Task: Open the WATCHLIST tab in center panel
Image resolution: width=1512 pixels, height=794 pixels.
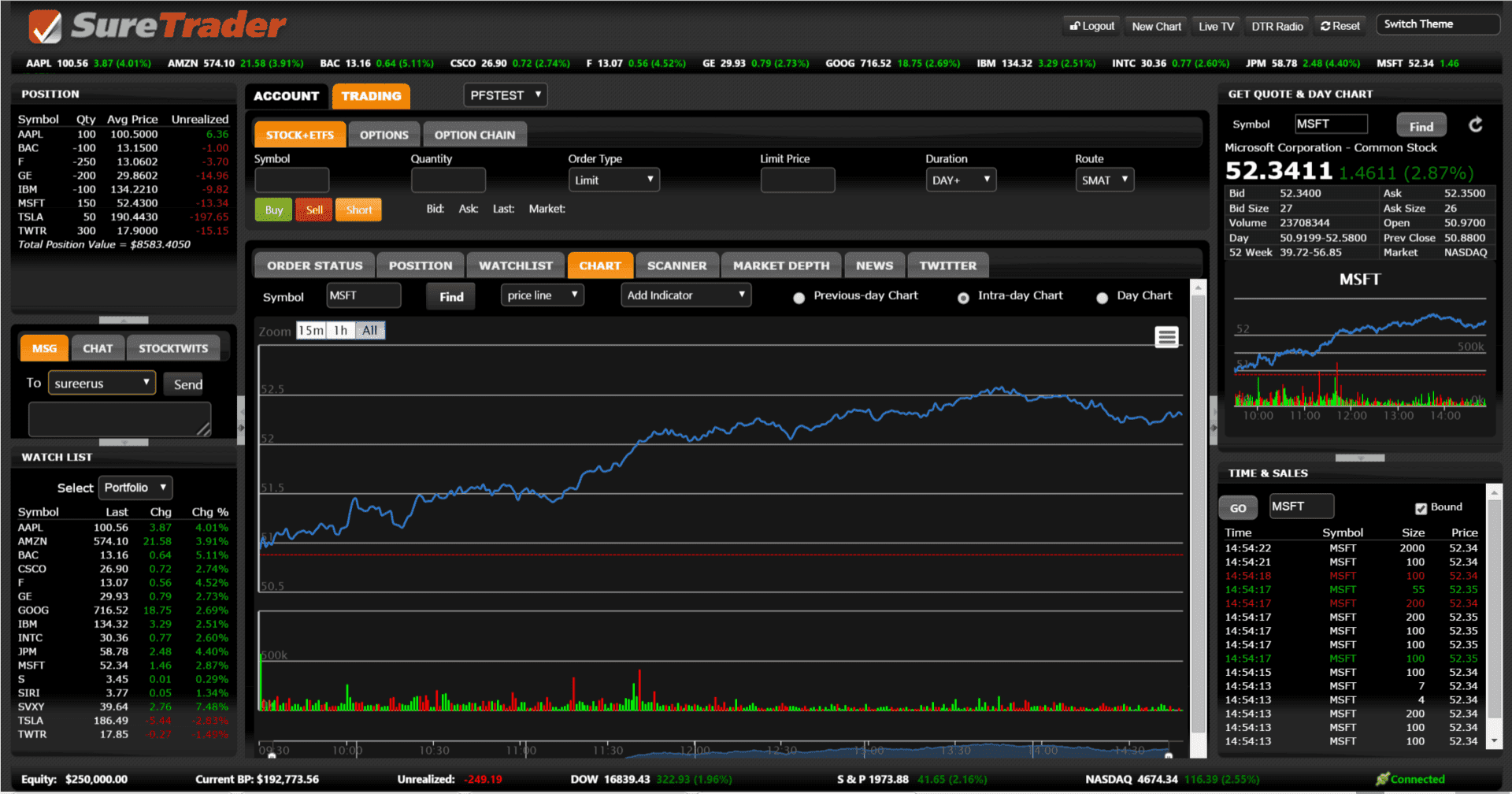Action: click(x=516, y=265)
